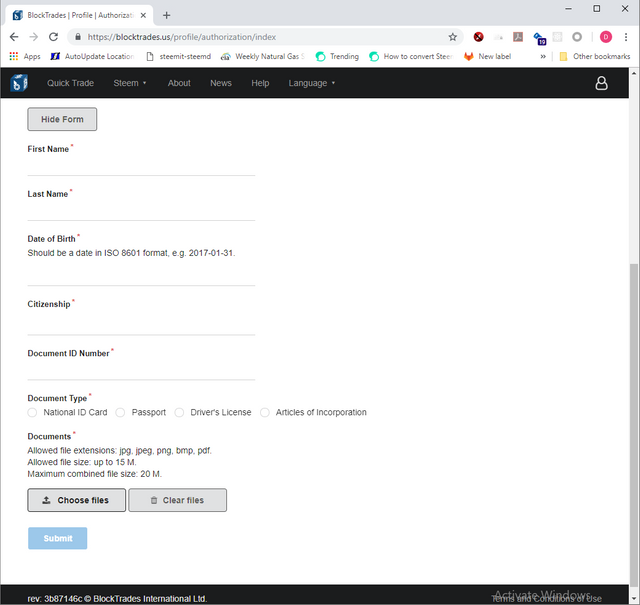
Task: Reload the page with the refresh icon
Action: click(53, 37)
